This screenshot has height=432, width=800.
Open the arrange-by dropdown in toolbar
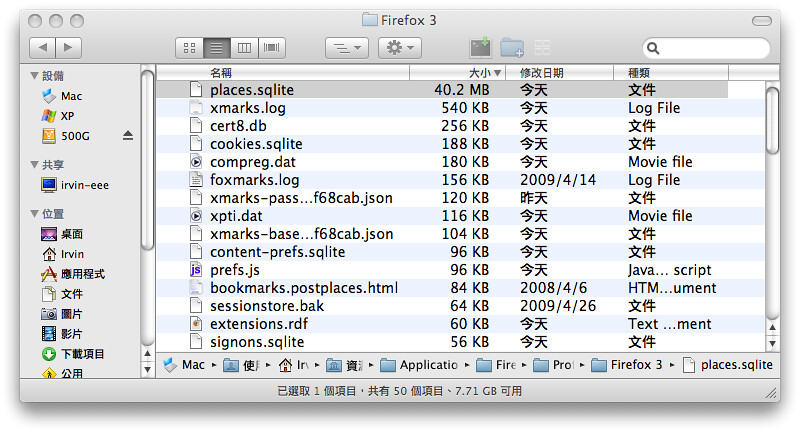(347, 48)
